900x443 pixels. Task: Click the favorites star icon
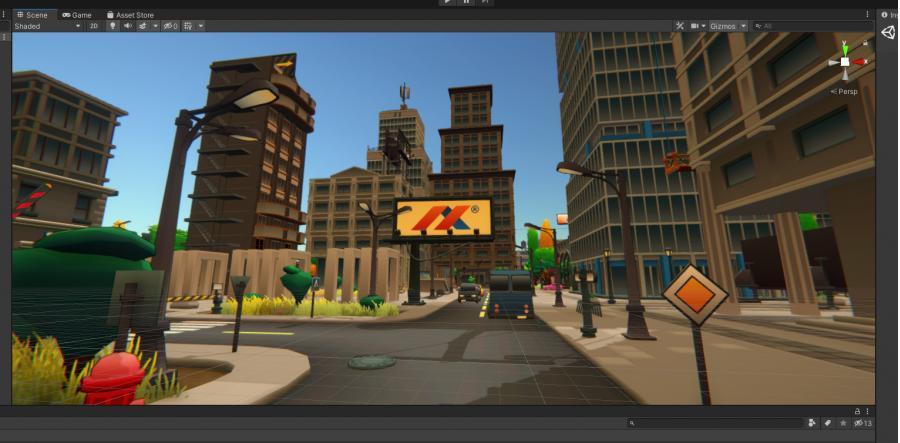[x=843, y=423]
